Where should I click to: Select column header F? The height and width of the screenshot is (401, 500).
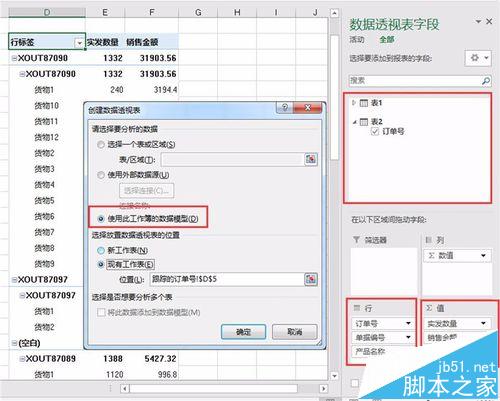152,13
